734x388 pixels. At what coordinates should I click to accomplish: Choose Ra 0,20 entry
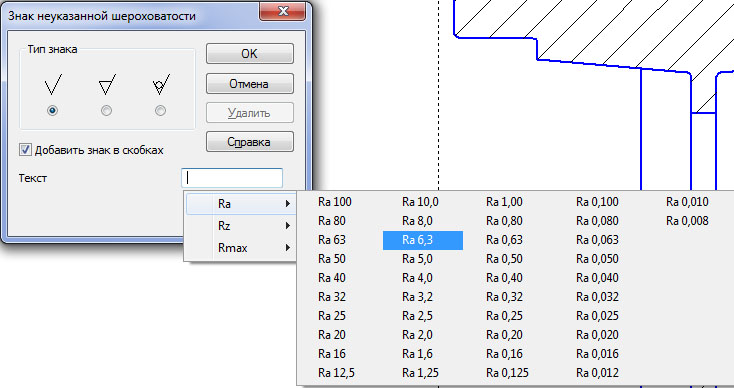coord(505,335)
